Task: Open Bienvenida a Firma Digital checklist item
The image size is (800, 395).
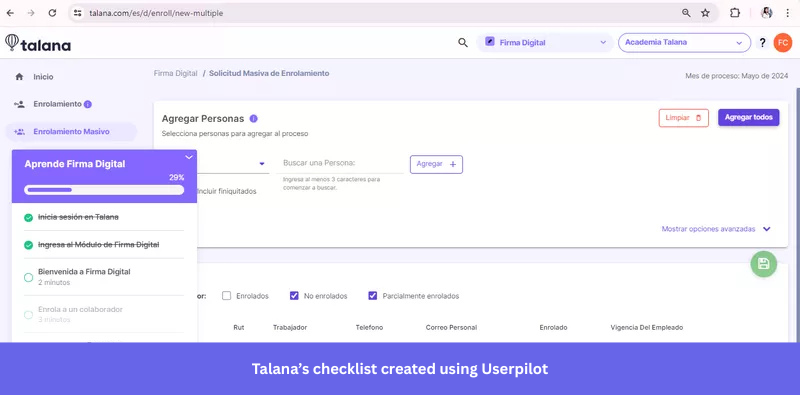Action: pyautogui.click(x=104, y=277)
